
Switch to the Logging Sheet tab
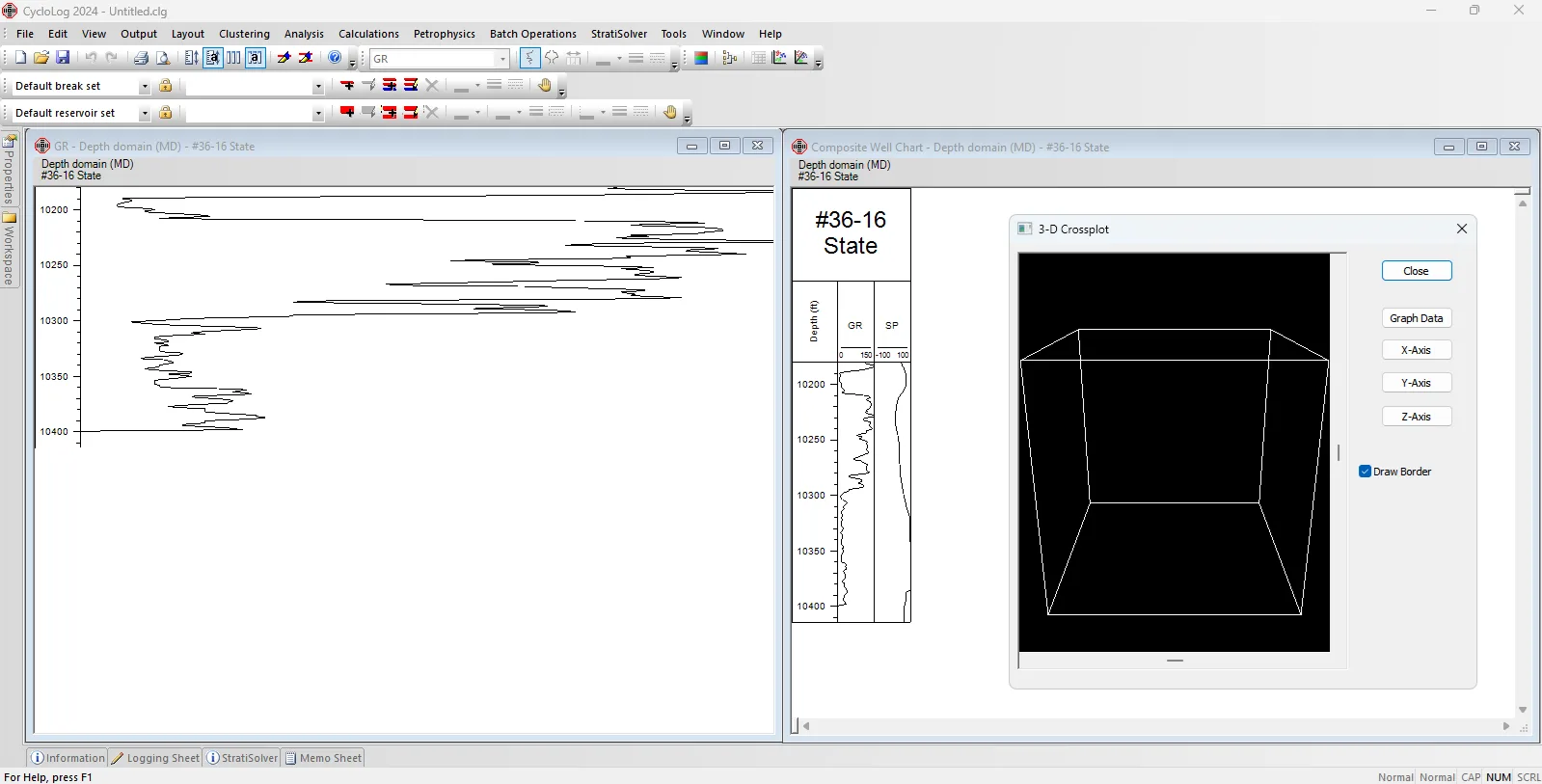pyautogui.click(x=155, y=758)
